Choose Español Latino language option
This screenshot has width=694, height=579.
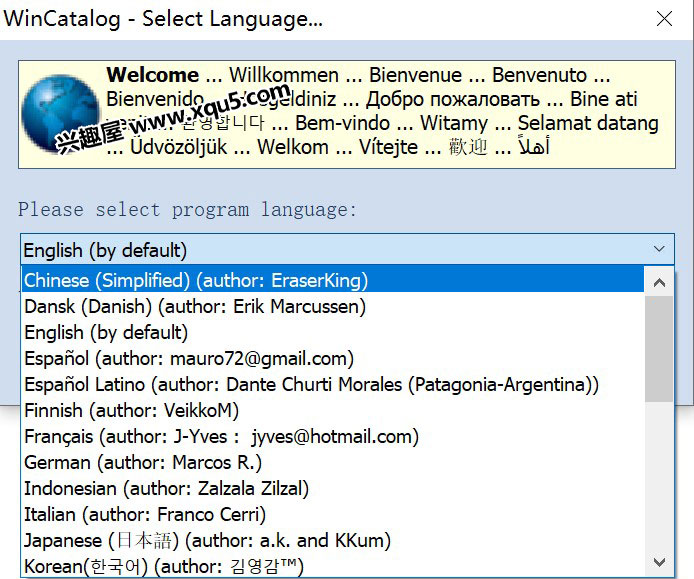[x=333, y=385]
